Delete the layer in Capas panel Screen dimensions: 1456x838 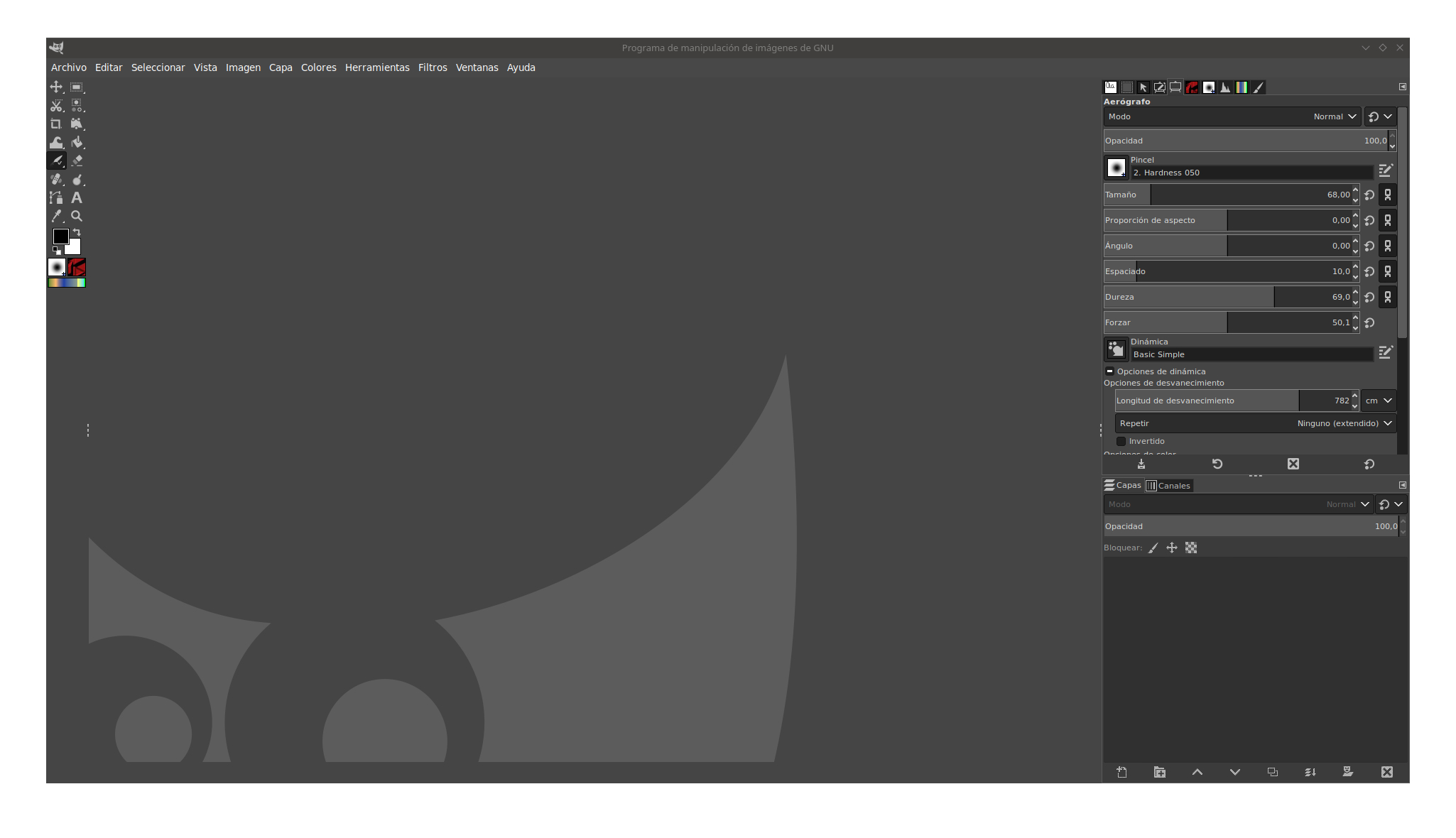point(1386,772)
